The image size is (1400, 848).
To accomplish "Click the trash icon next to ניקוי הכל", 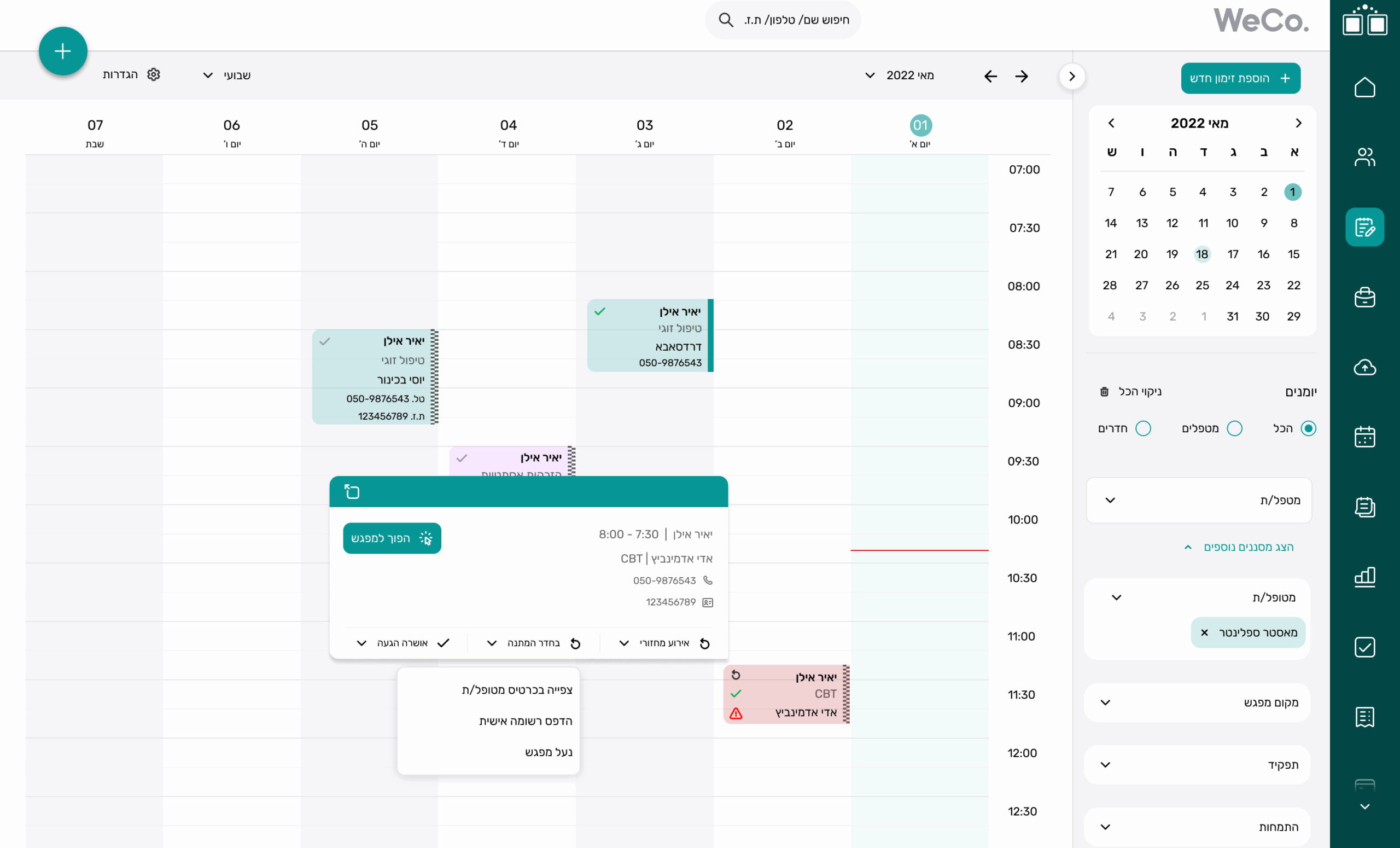I will [x=1104, y=392].
